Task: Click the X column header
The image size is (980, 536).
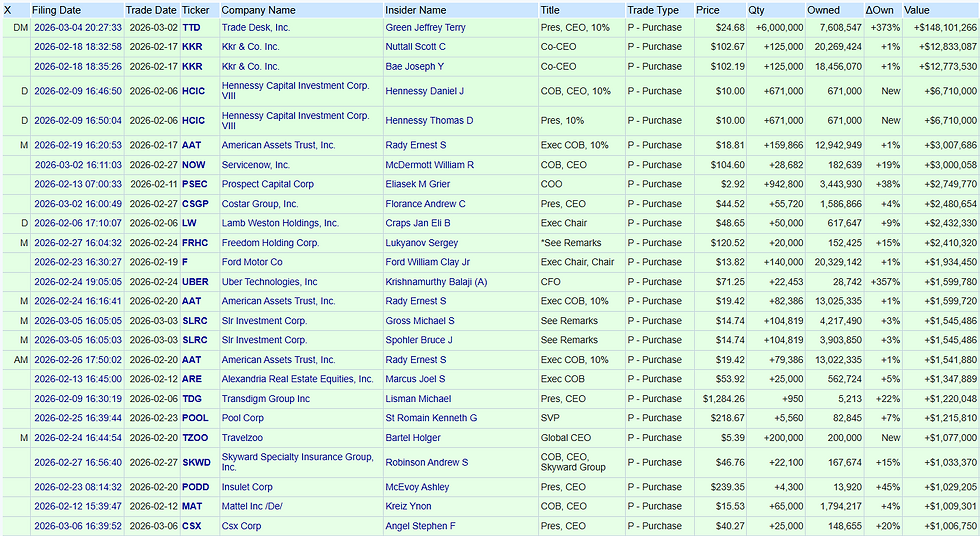Action: (8, 10)
